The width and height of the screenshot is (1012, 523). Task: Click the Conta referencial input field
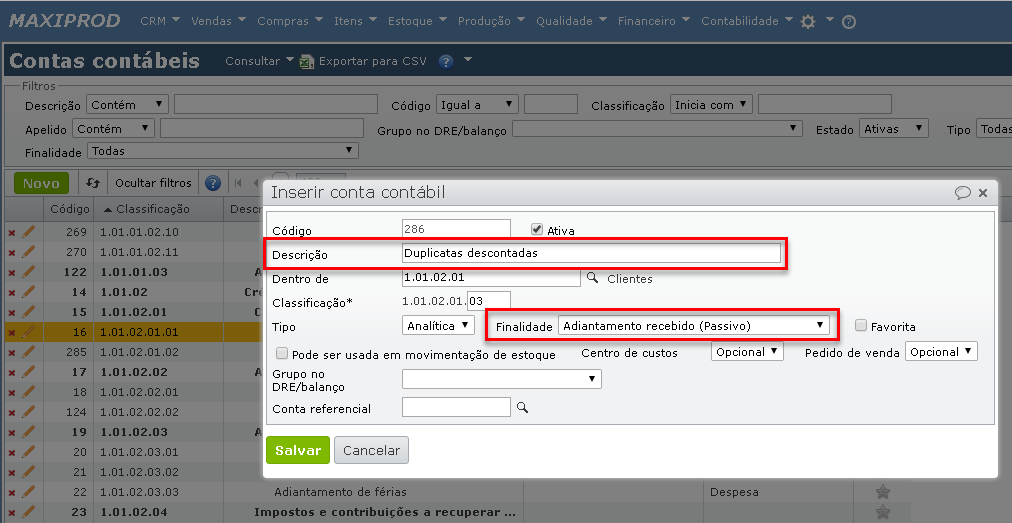456,407
